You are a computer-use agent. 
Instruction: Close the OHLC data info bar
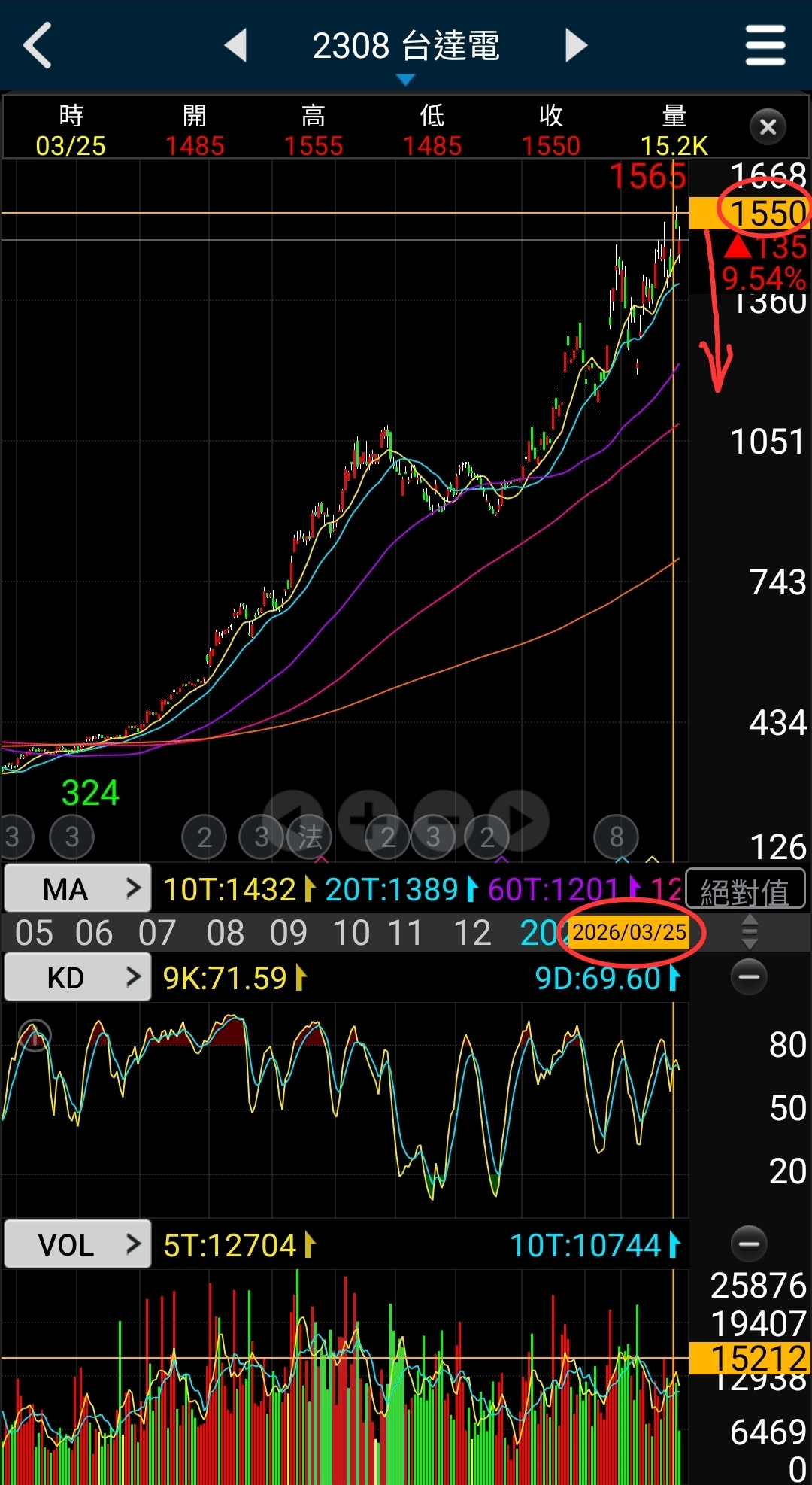[x=768, y=127]
